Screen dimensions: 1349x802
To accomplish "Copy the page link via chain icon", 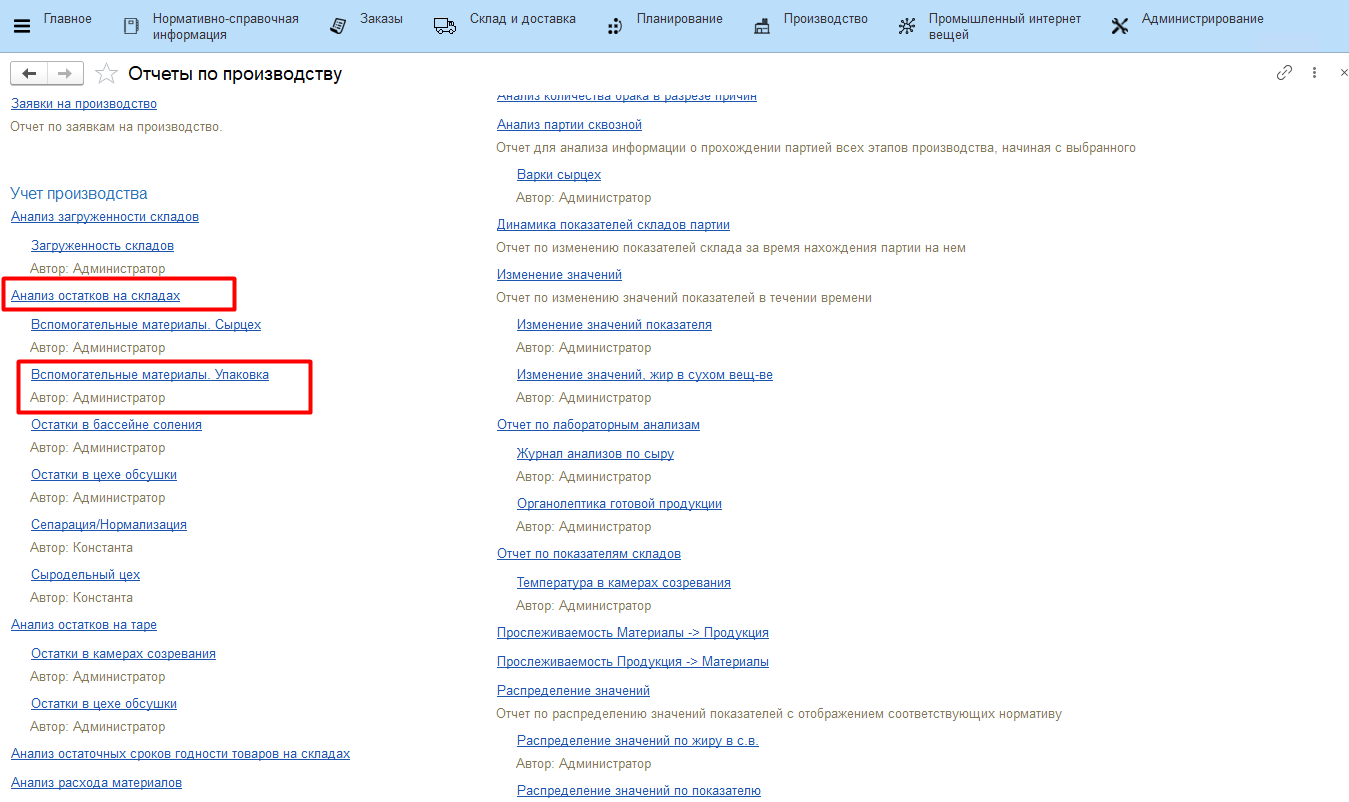I will [1285, 73].
